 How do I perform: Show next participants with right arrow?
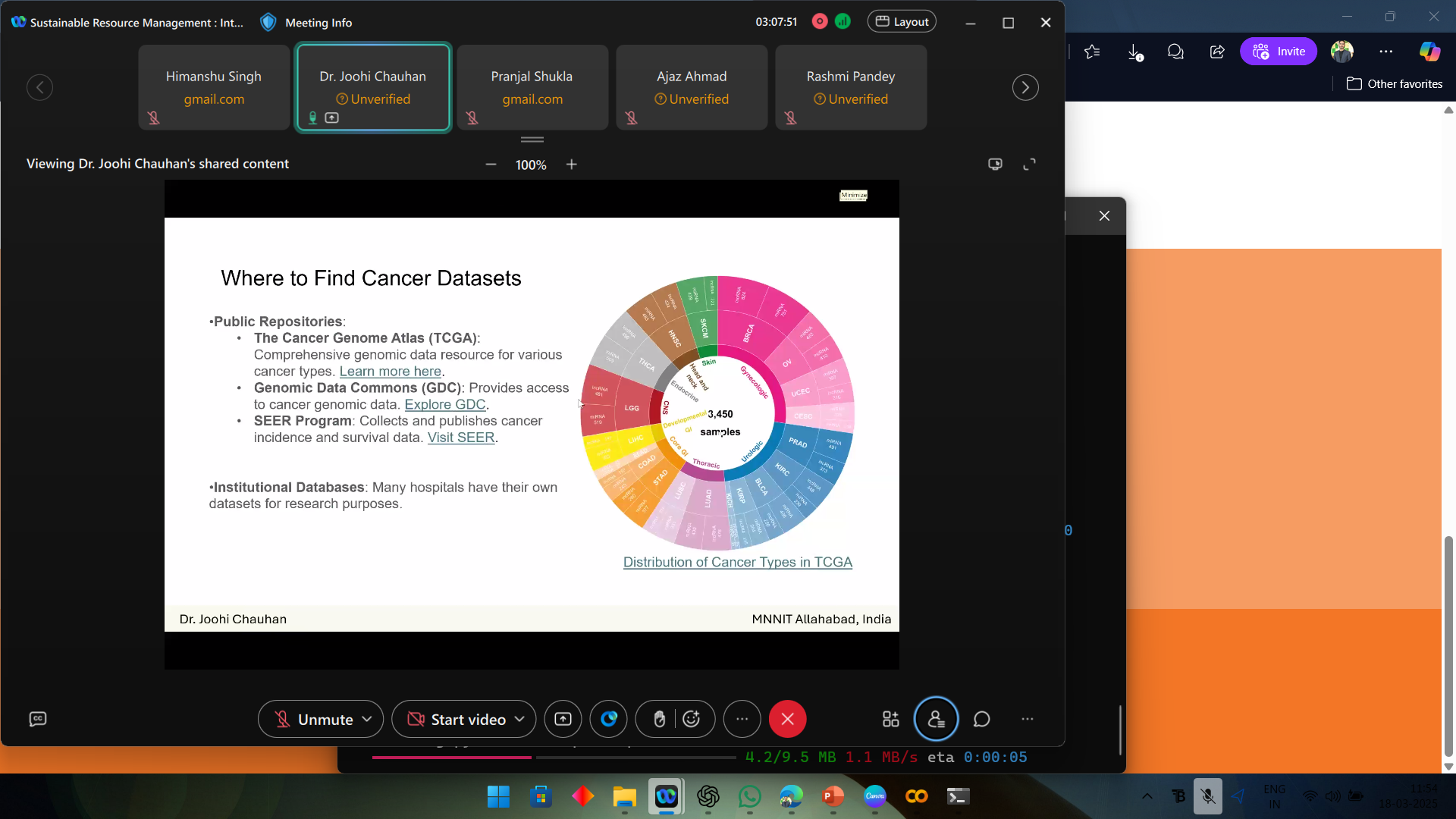pyautogui.click(x=1025, y=87)
